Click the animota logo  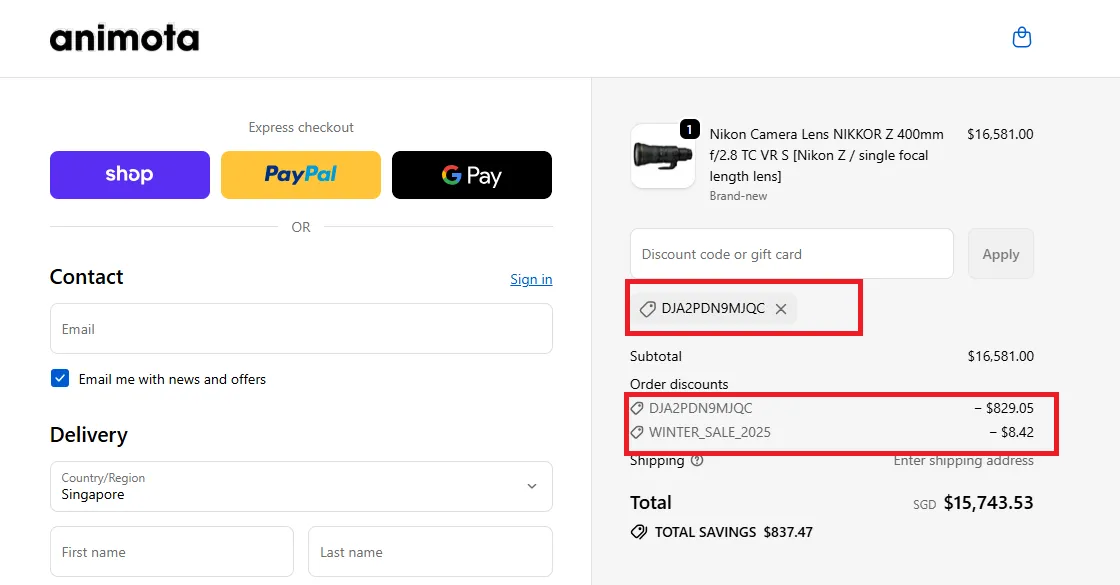pos(124,38)
